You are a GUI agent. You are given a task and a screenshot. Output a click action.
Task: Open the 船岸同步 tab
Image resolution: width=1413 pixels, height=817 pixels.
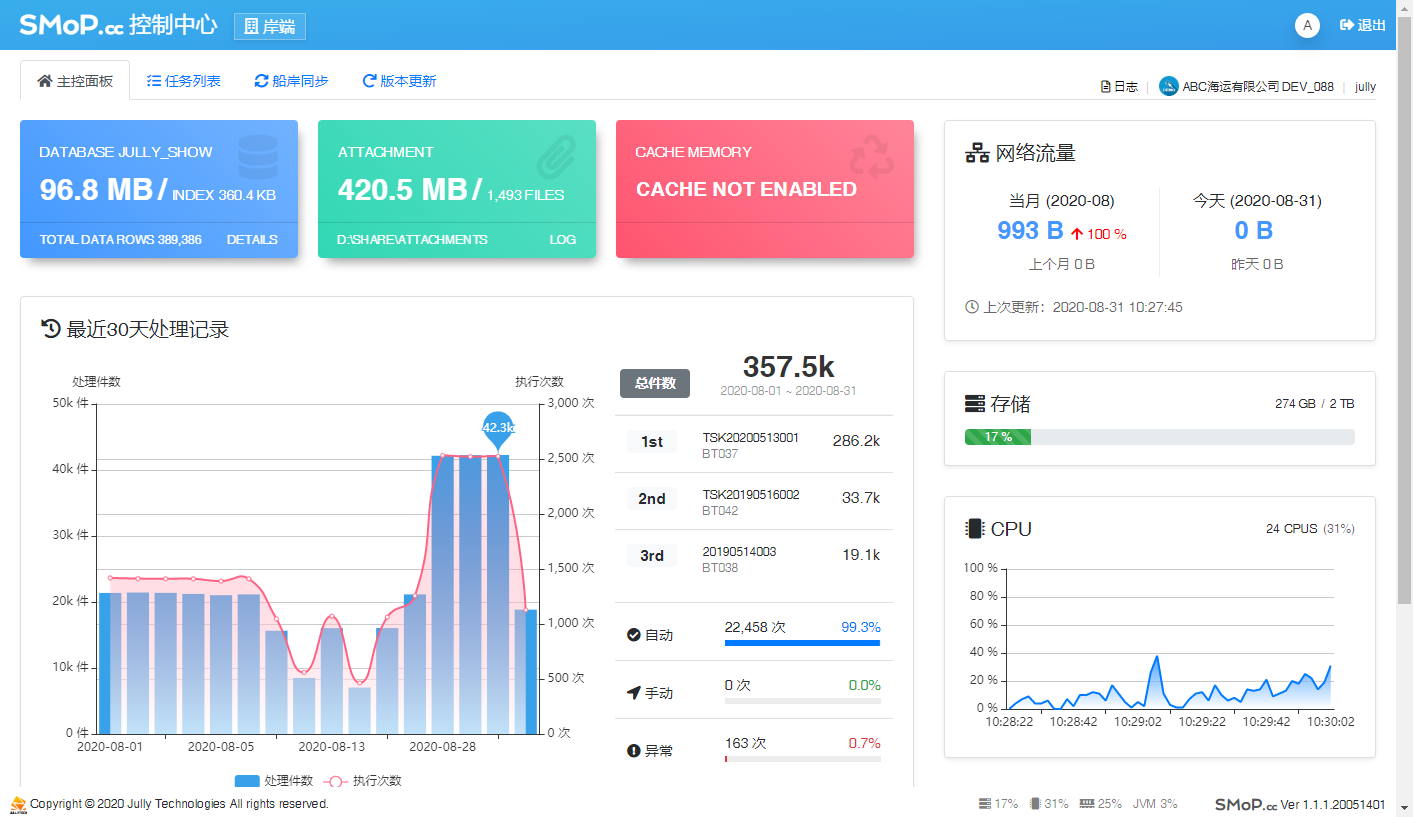(x=291, y=81)
